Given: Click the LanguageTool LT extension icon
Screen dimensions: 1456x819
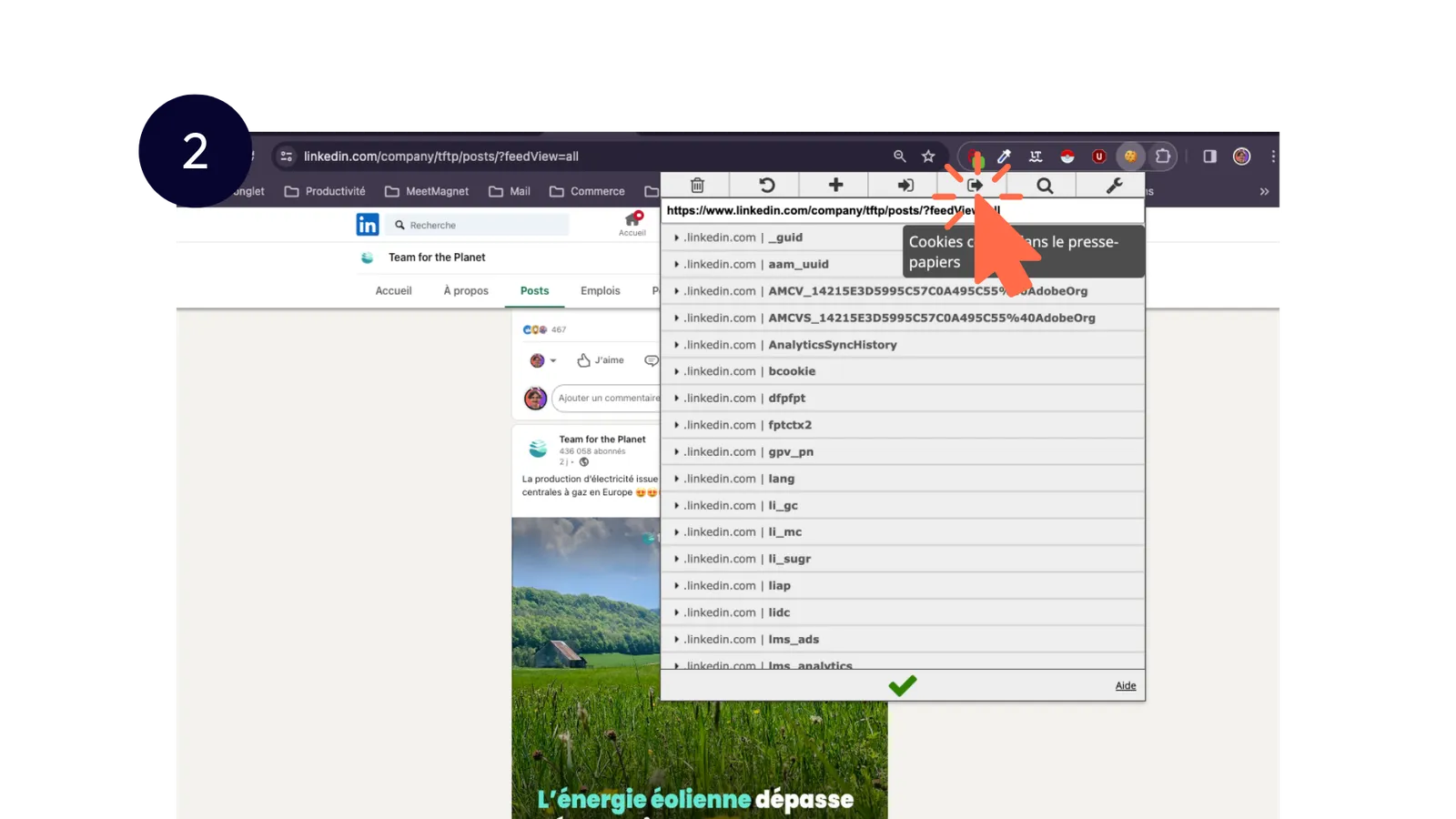Looking at the screenshot, I should tap(1036, 157).
